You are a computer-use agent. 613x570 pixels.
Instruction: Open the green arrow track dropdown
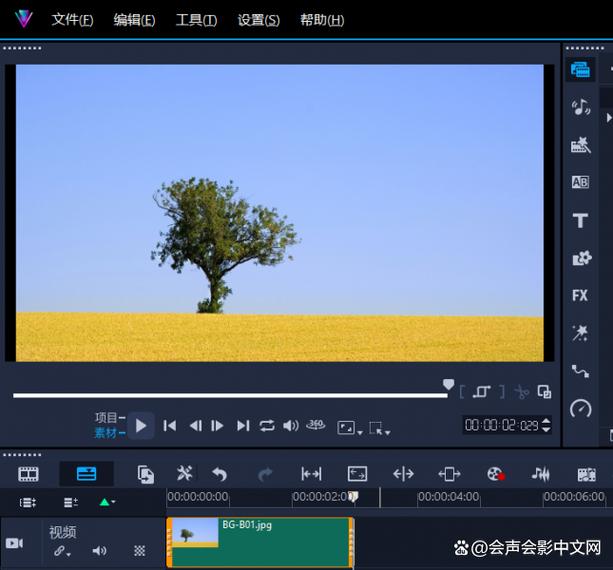106,502
